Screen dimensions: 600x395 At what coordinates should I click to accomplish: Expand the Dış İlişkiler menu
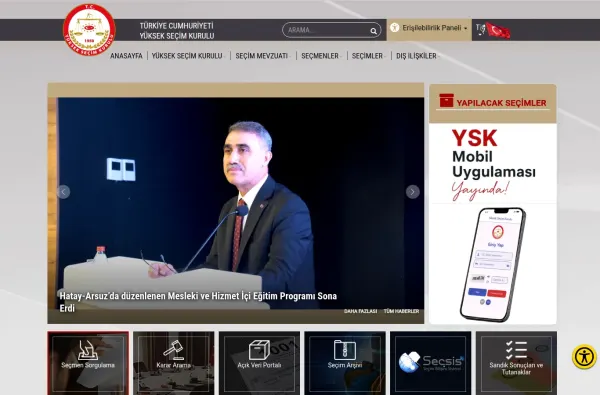(417, 56)
